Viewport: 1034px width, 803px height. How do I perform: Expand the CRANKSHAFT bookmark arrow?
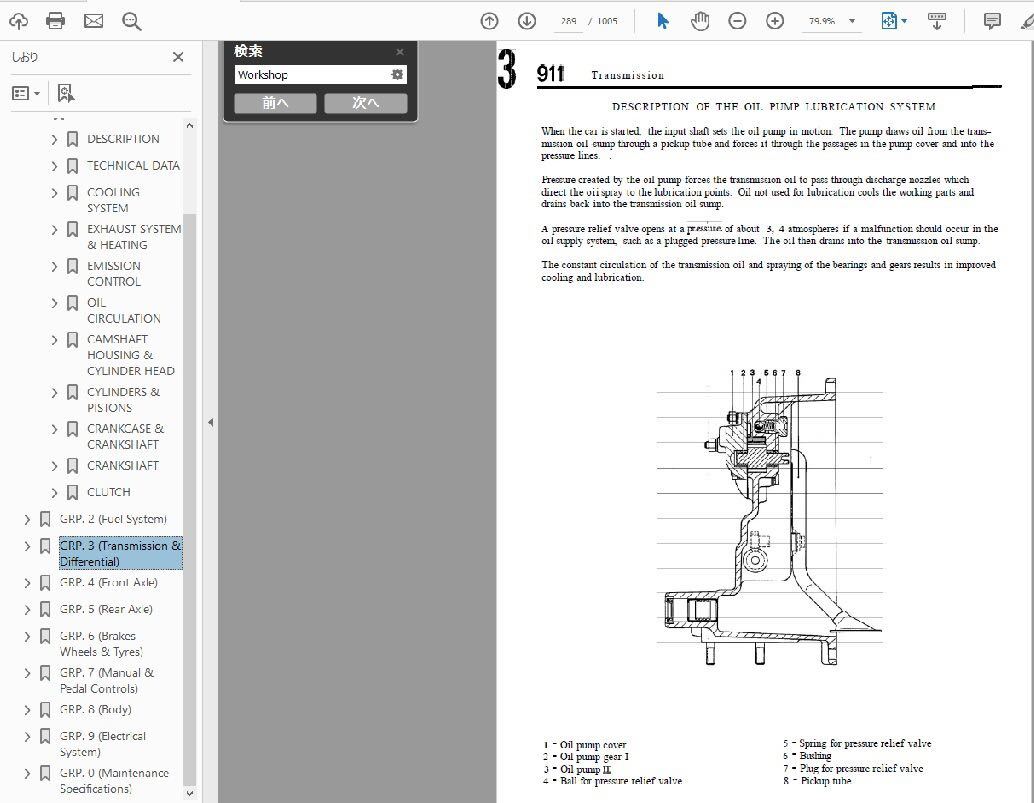coord(55,466)
